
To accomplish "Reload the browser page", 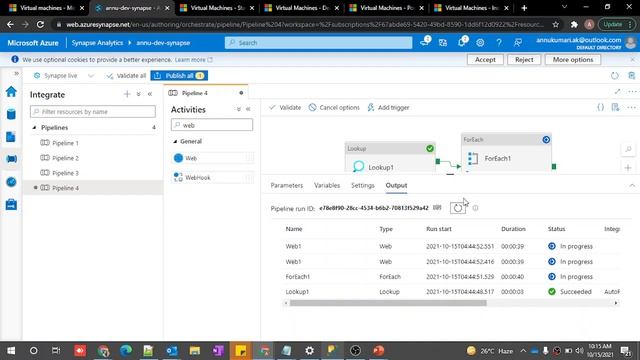I will tap(40, 24).
